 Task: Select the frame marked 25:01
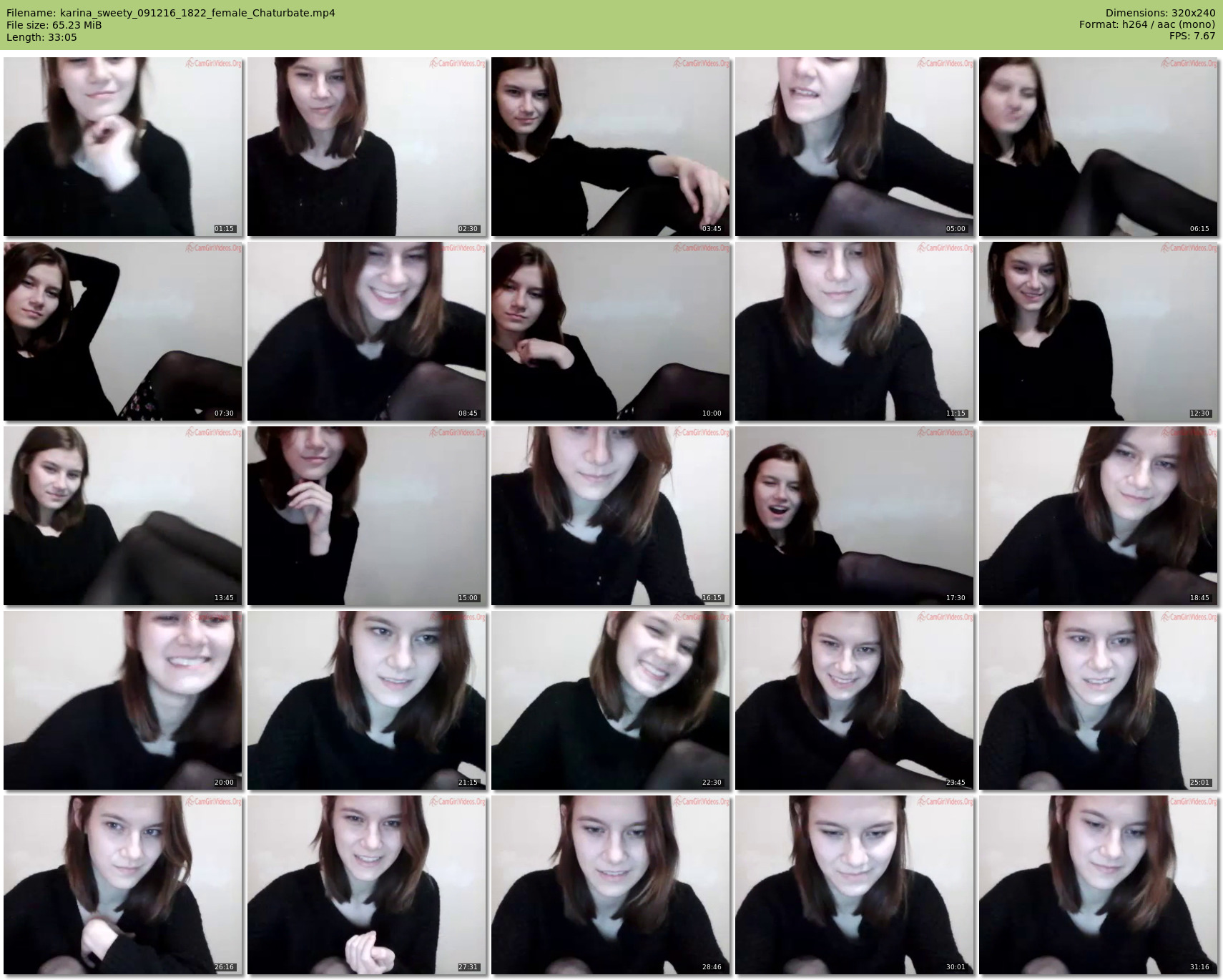click(x=1098, y=700)
